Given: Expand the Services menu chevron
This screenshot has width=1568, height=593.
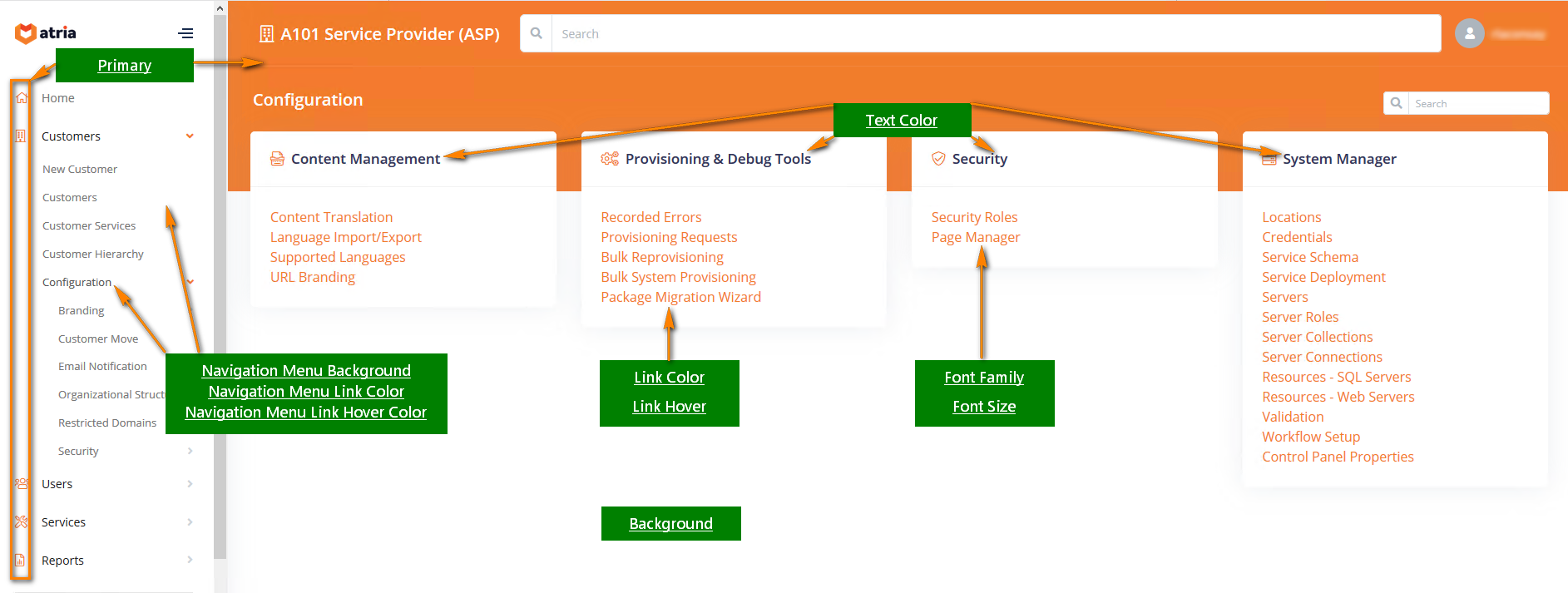Looking at the screenshot, I should 190,522.
